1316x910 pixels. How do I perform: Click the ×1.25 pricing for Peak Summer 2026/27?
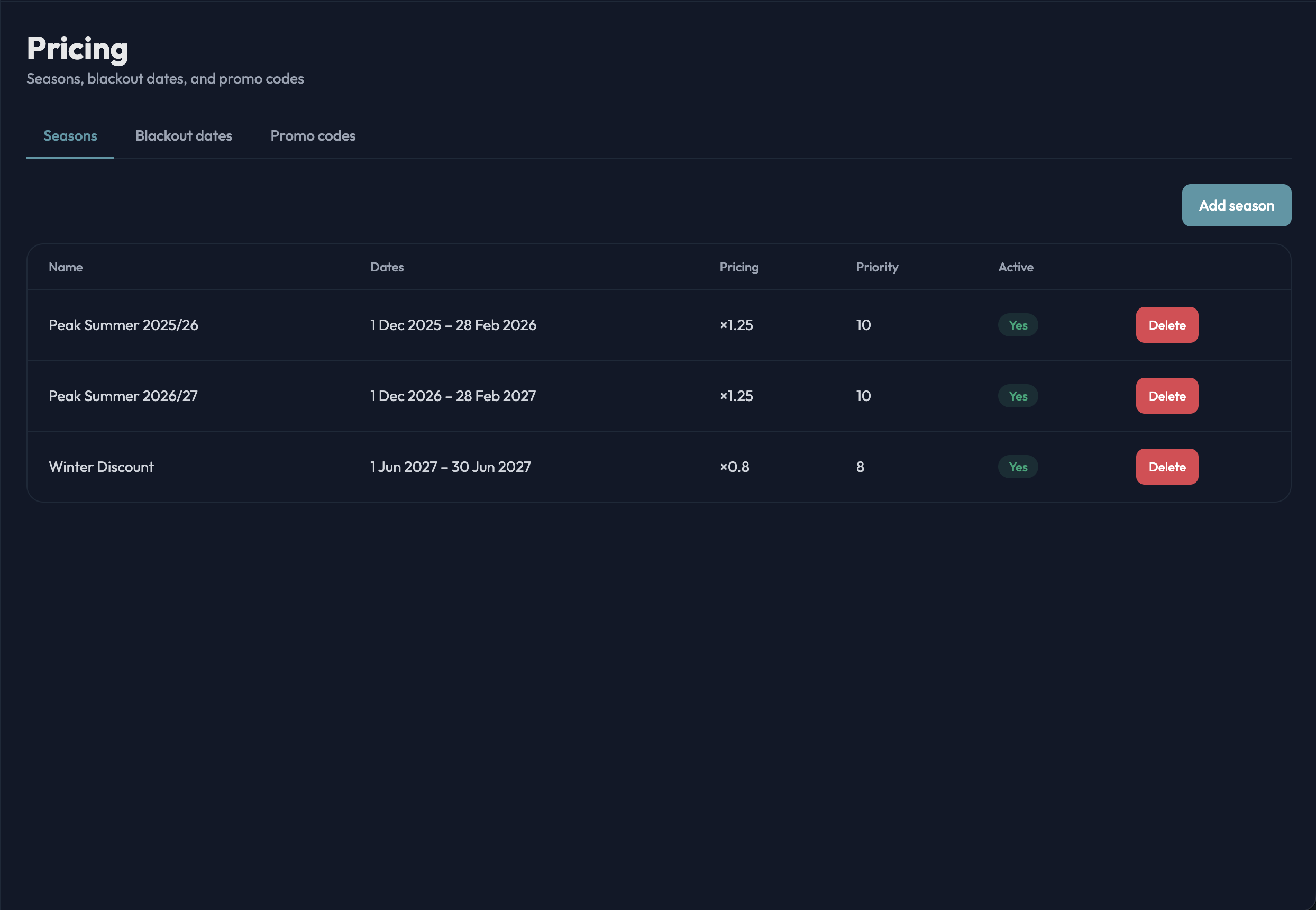coord(736,396)
